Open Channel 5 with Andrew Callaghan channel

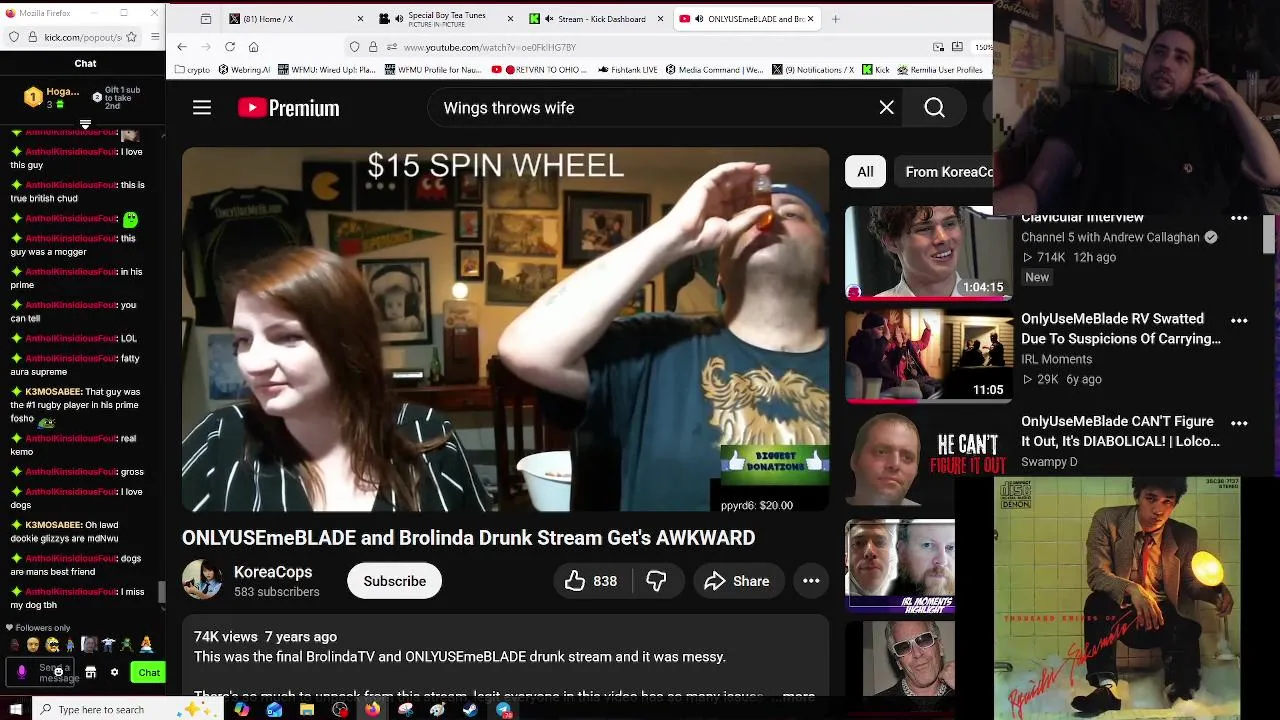pos(1110,237)
